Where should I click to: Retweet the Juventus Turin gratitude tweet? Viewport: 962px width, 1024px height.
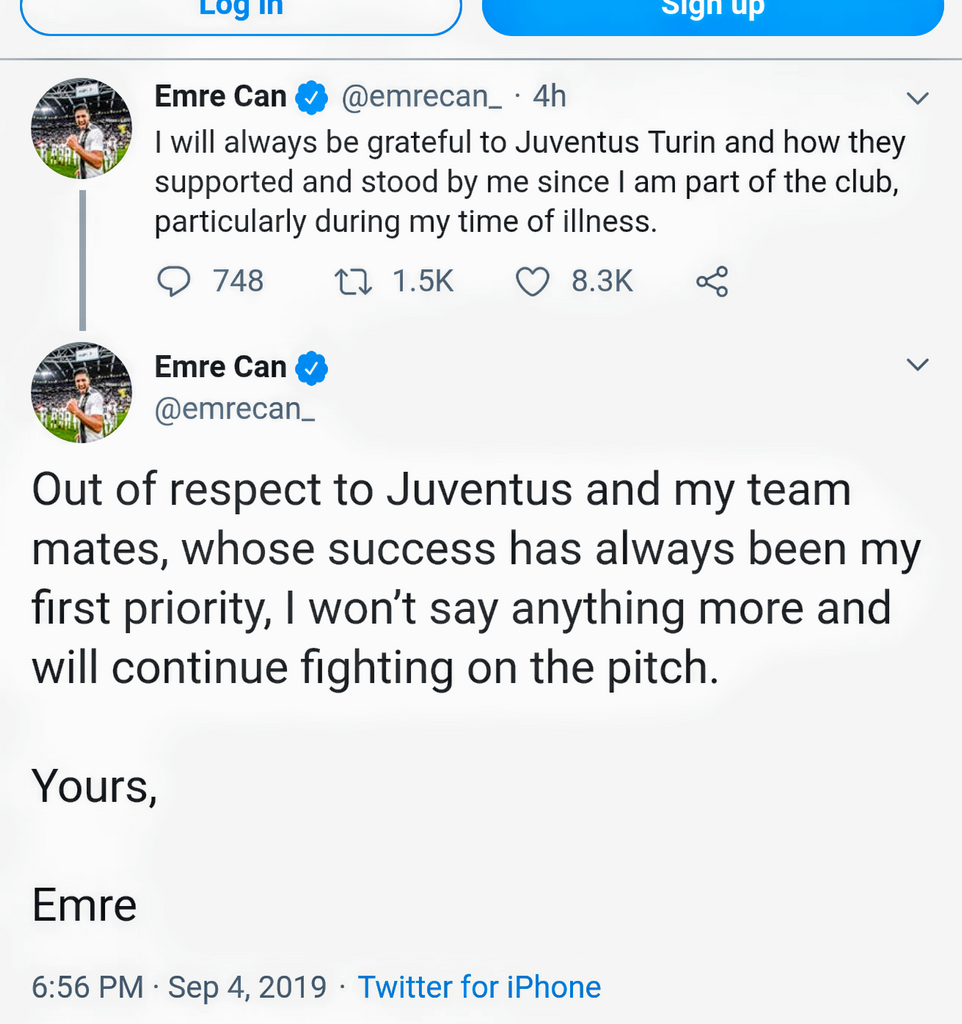tap(353, 282)
